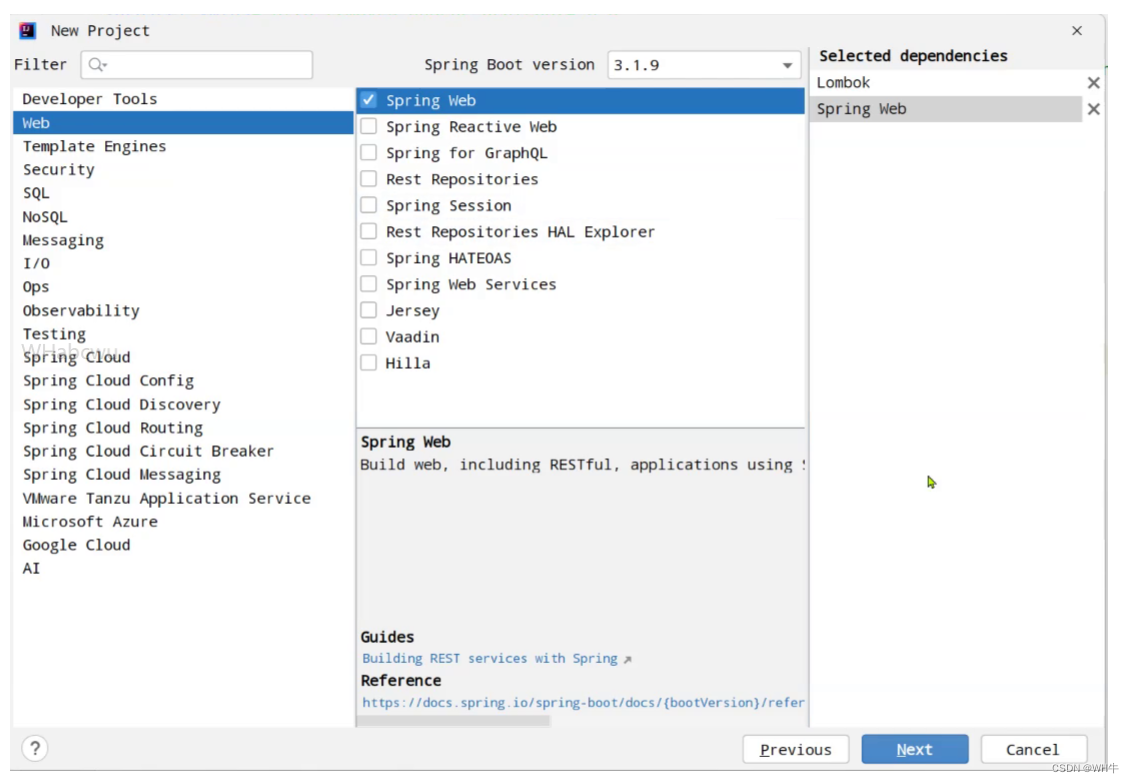The image size is (1134, 783).
Task: Focus the Filter search input field
Action: (197, 65)
